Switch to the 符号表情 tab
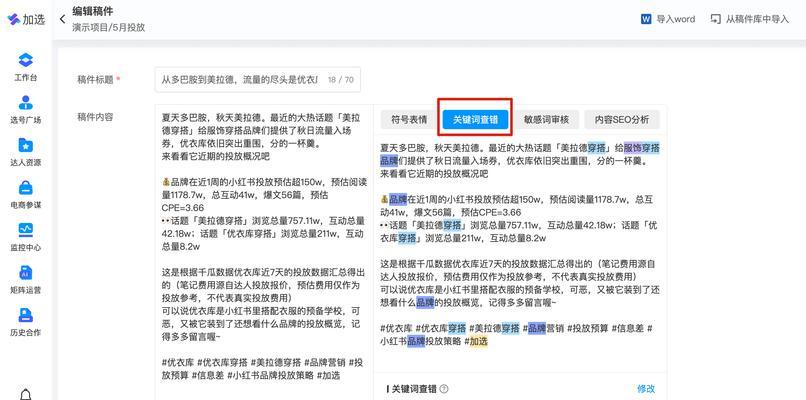 [409, 120]
